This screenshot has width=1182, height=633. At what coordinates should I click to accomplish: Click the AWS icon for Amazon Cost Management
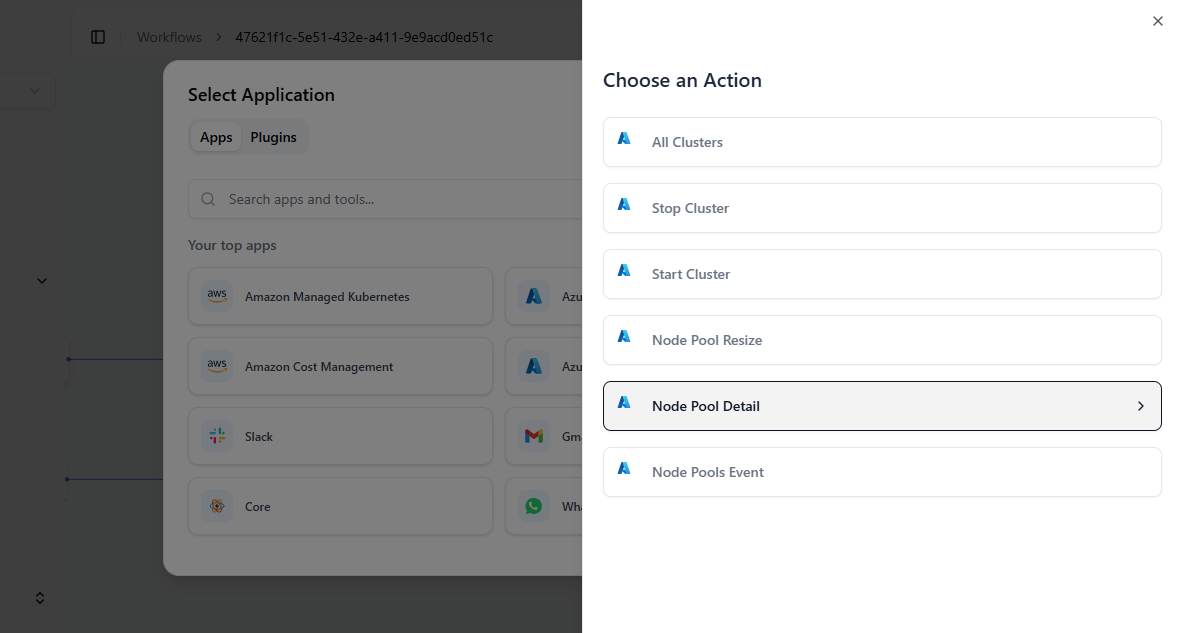tap(217, 366)
